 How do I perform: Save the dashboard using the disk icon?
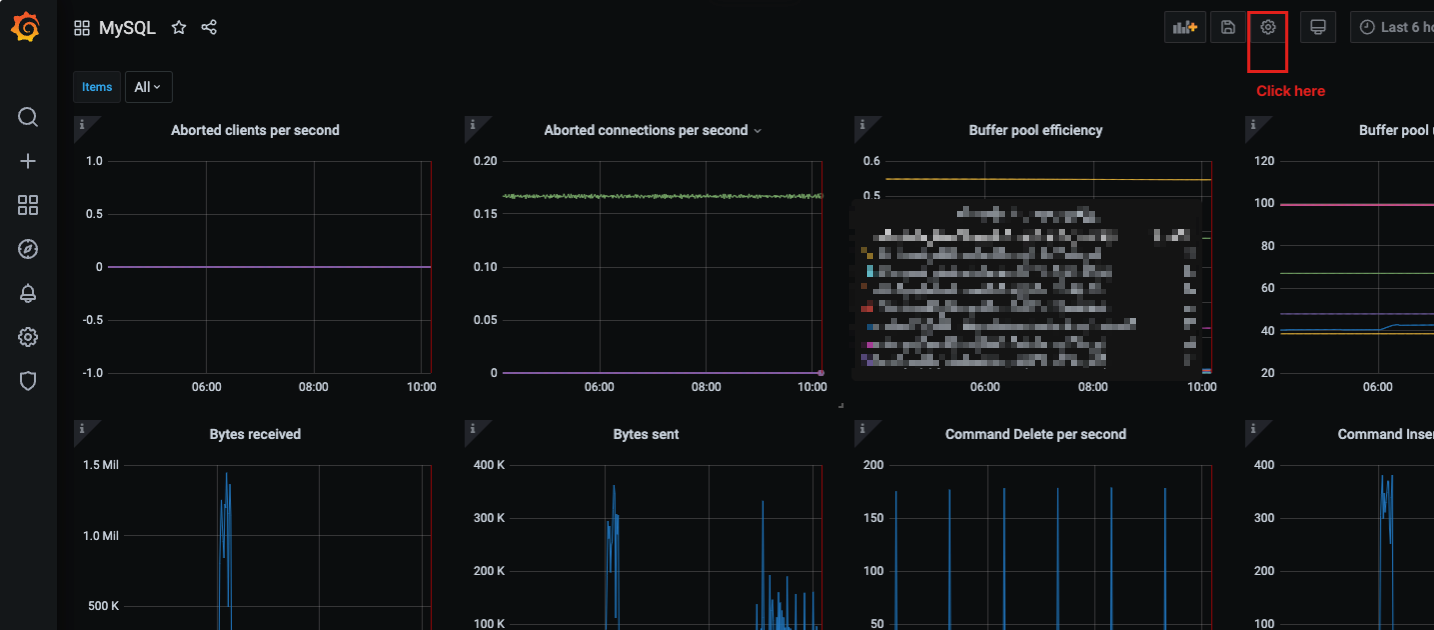(x=1228, y=28)
